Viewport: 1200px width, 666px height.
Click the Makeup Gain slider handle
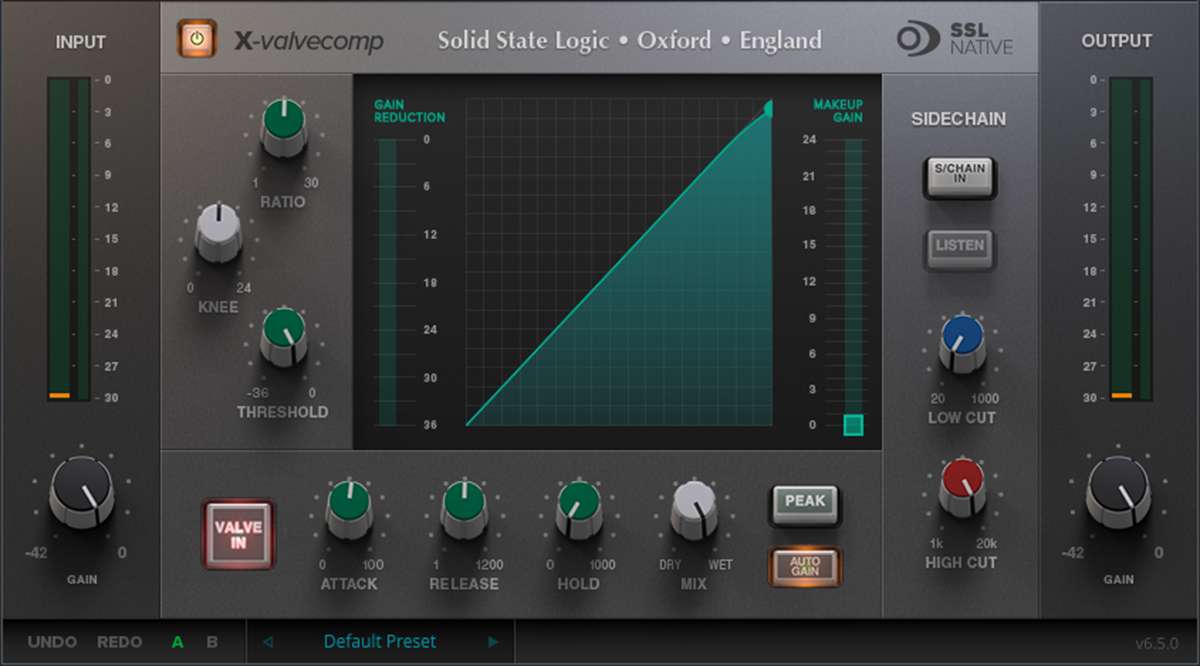pos(853,425)
